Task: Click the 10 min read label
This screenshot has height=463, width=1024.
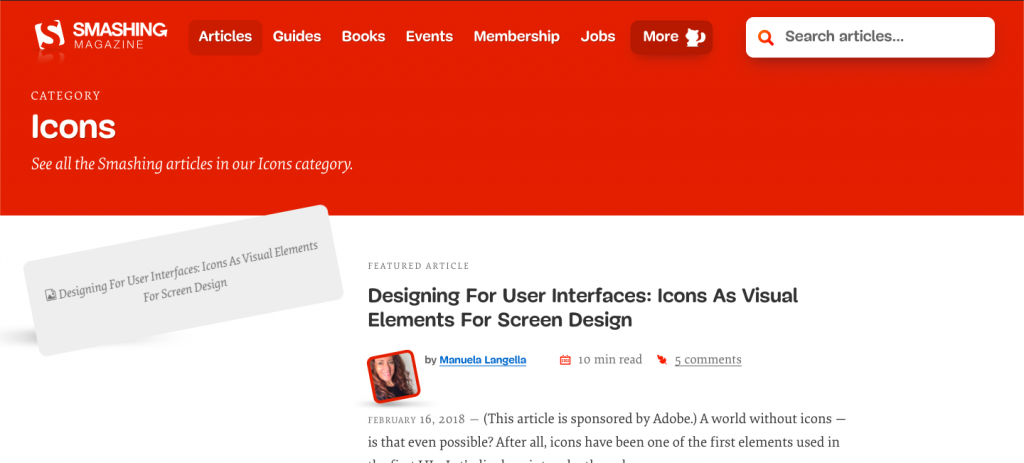Action: coord(610,360)
